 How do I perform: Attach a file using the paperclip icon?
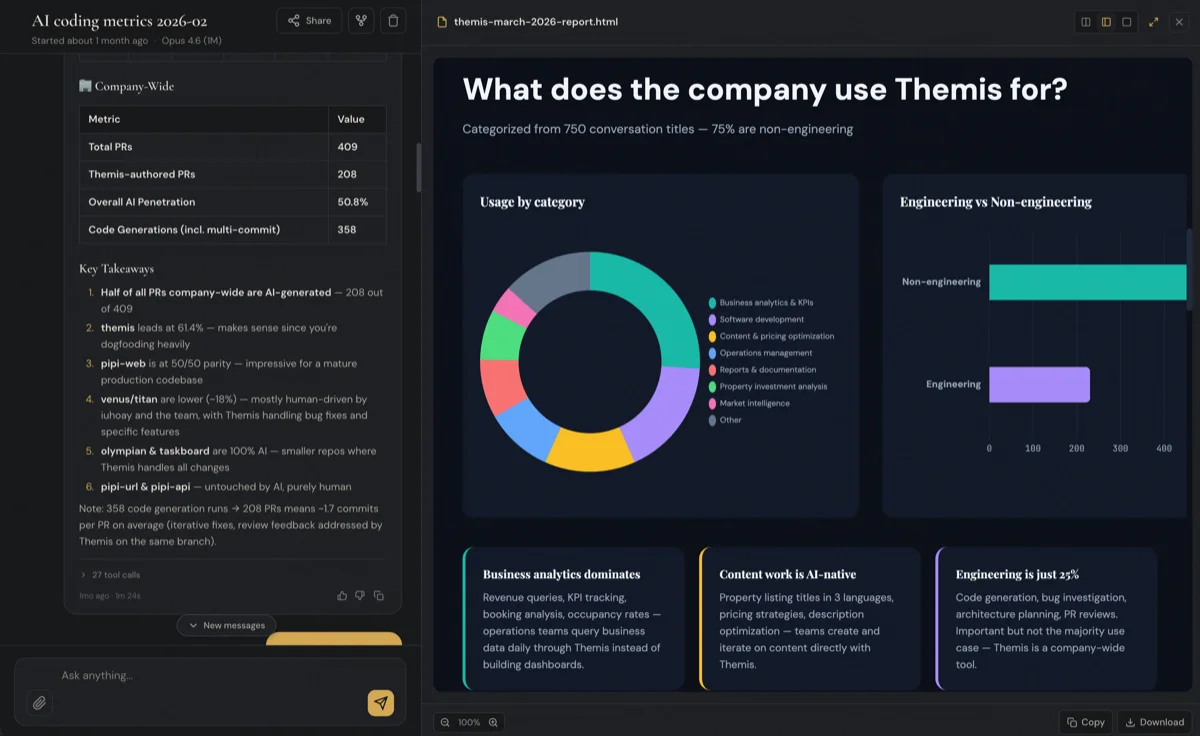click(38, 703)
